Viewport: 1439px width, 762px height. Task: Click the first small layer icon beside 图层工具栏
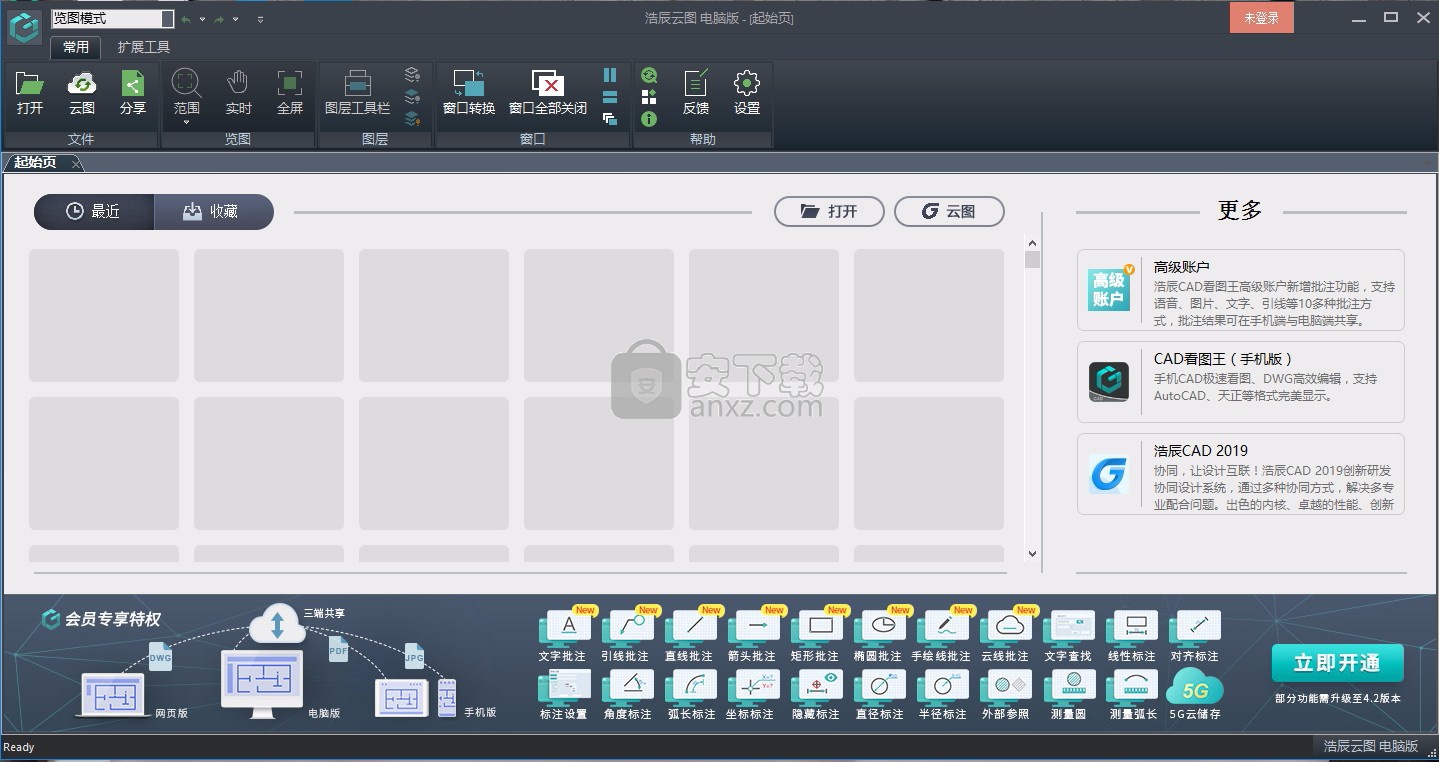pyautogui.click(x=412, y=75)
